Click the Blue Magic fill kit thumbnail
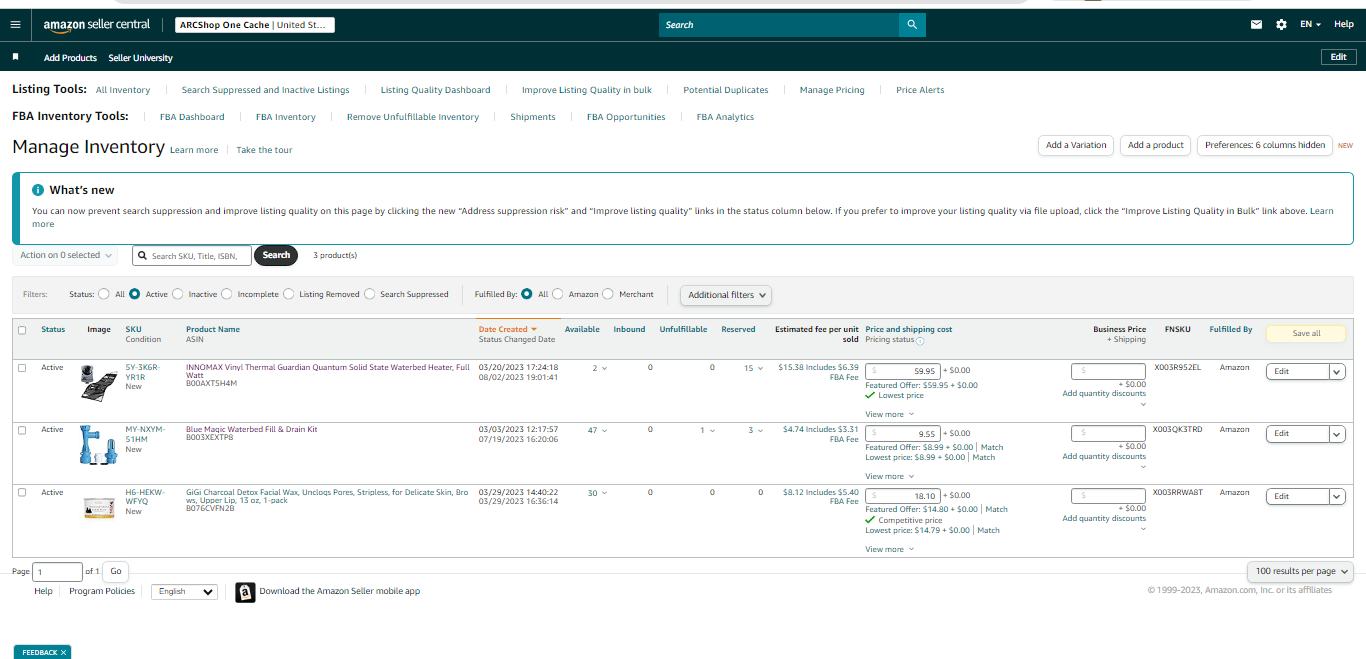Viewport: 1366px width, 659px height. click(99, 445)
